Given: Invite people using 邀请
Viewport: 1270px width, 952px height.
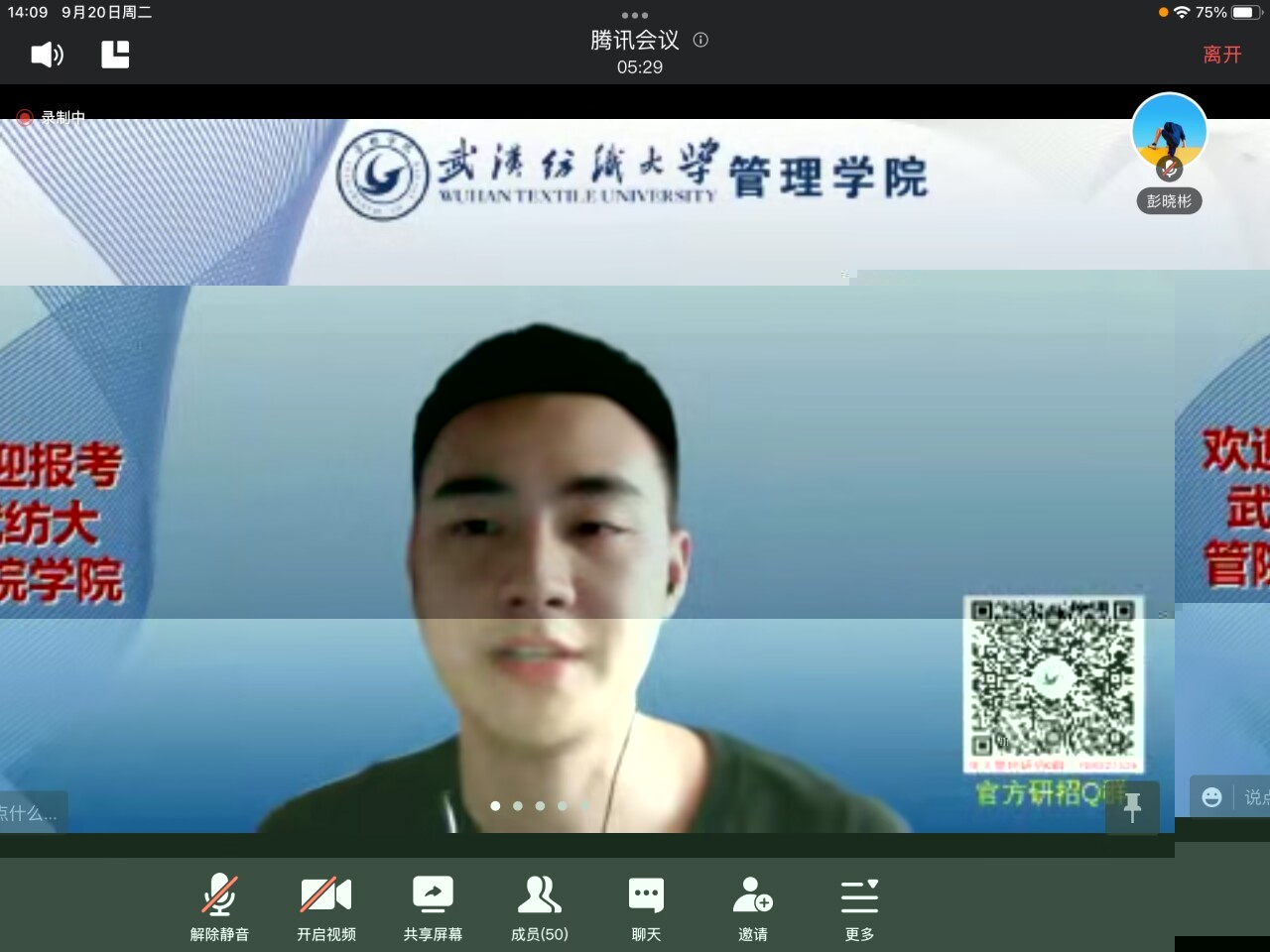Looking at the screenshot, I should click(x=753, y=907).
